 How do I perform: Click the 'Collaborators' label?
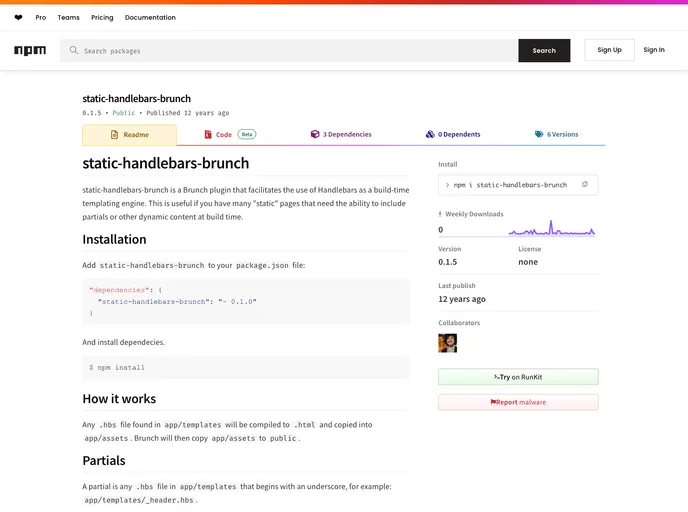point(459,323)
